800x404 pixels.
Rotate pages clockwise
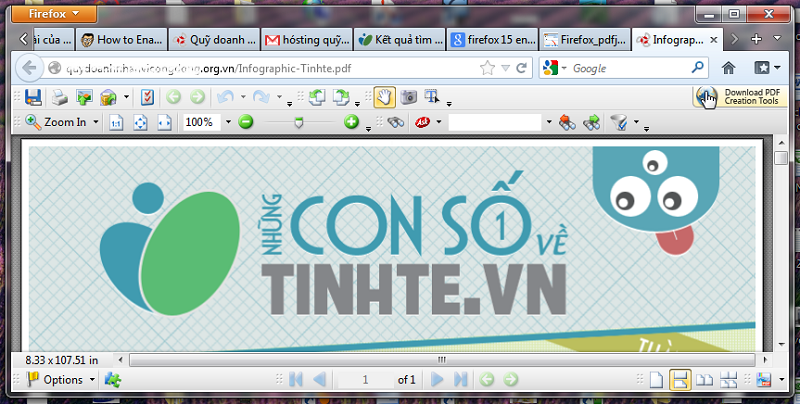pyautogui.click(x=341, y=97)
